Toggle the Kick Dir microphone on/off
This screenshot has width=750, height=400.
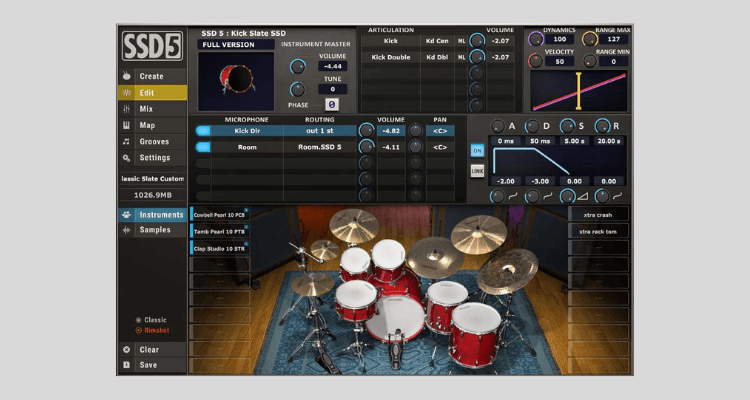[x=203, y=131]
